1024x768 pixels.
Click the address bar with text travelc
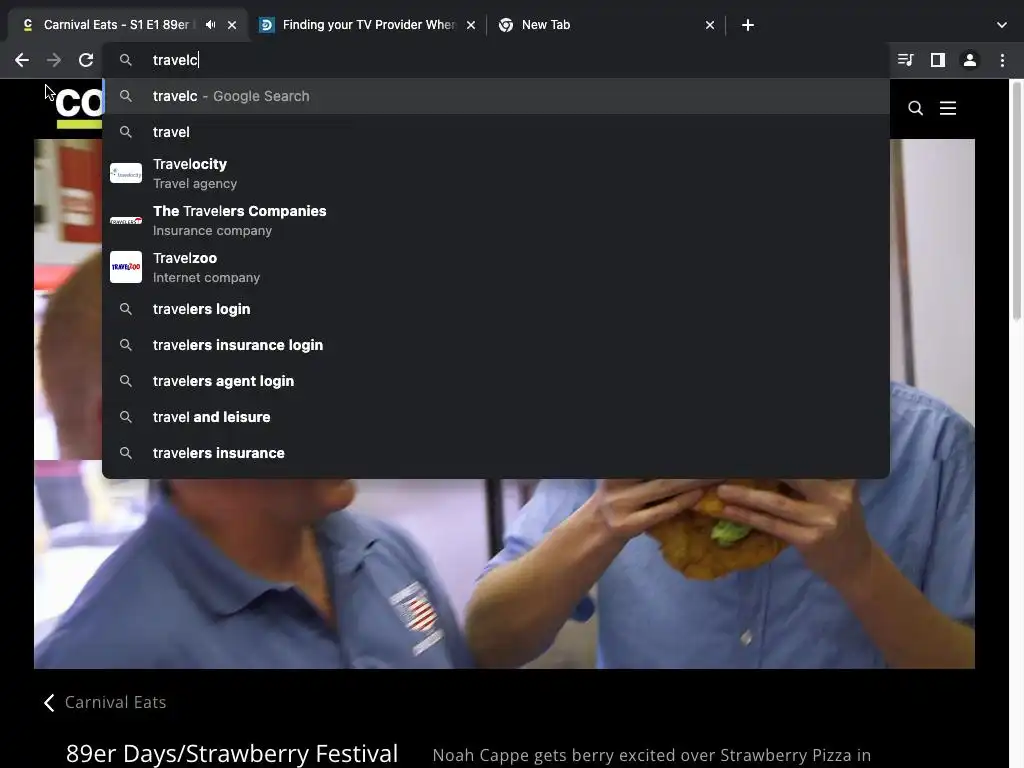[496, 60]
